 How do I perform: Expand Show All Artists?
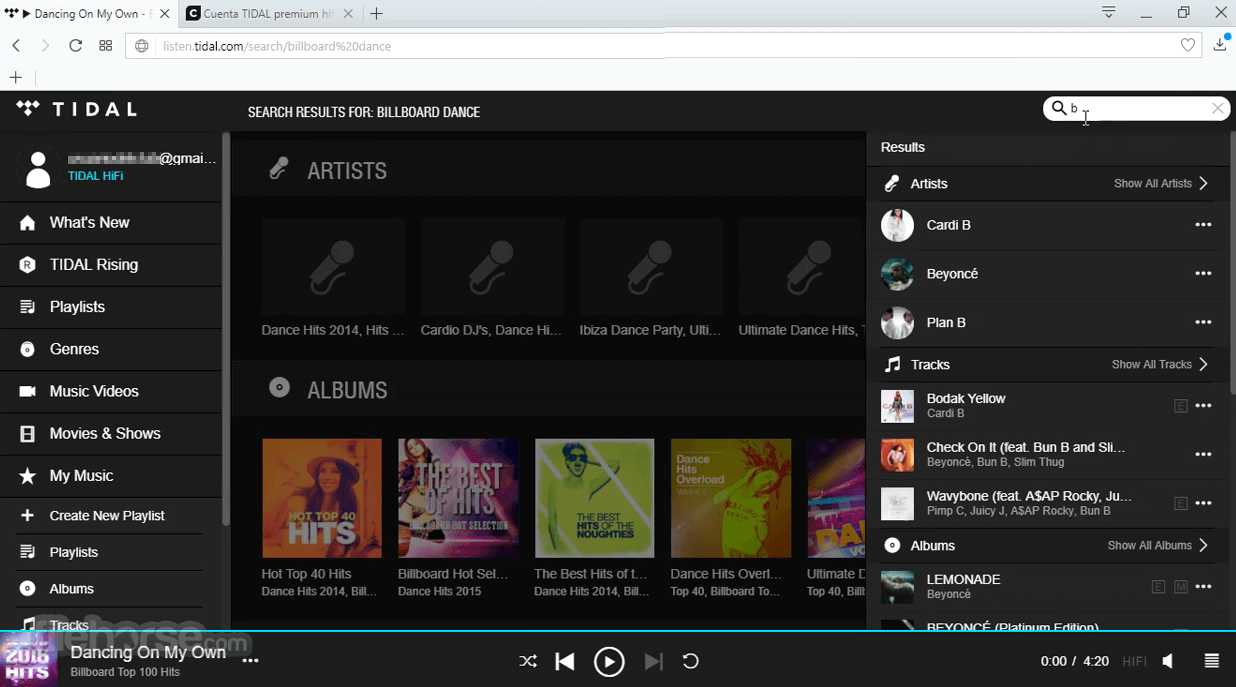click(1161, 183)
